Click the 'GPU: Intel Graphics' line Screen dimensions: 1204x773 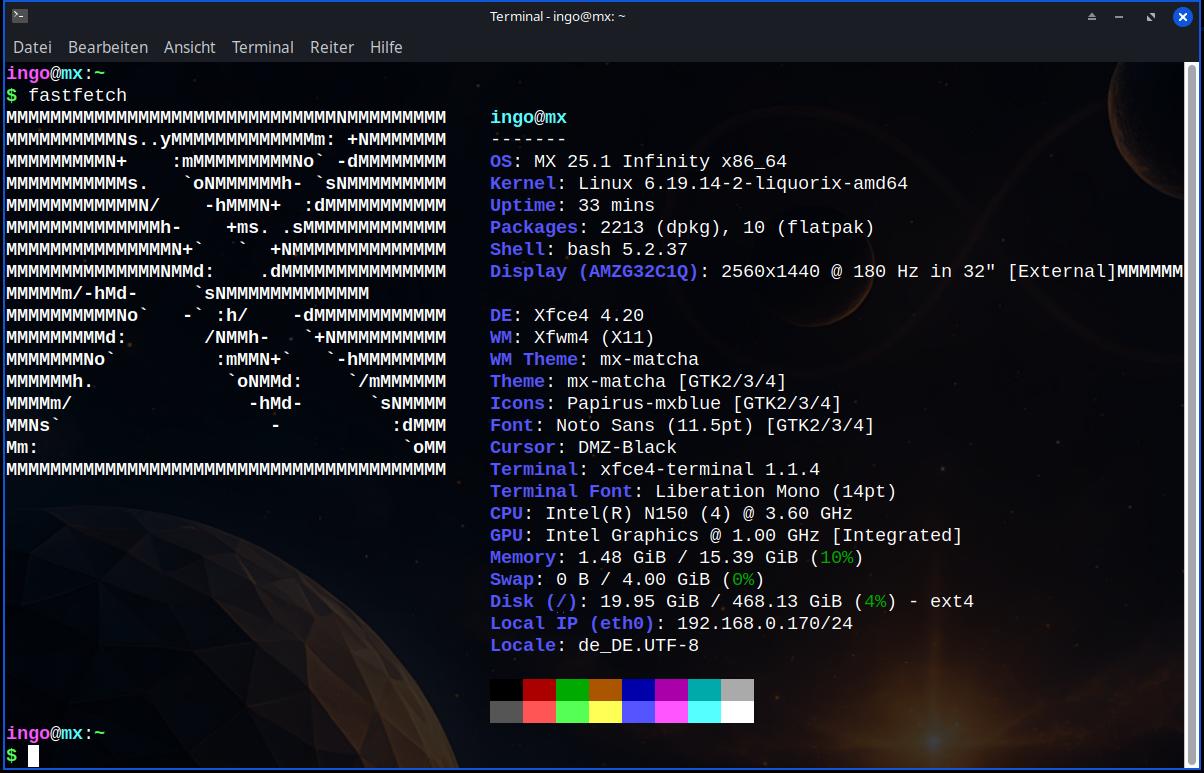tap(726, 535)
